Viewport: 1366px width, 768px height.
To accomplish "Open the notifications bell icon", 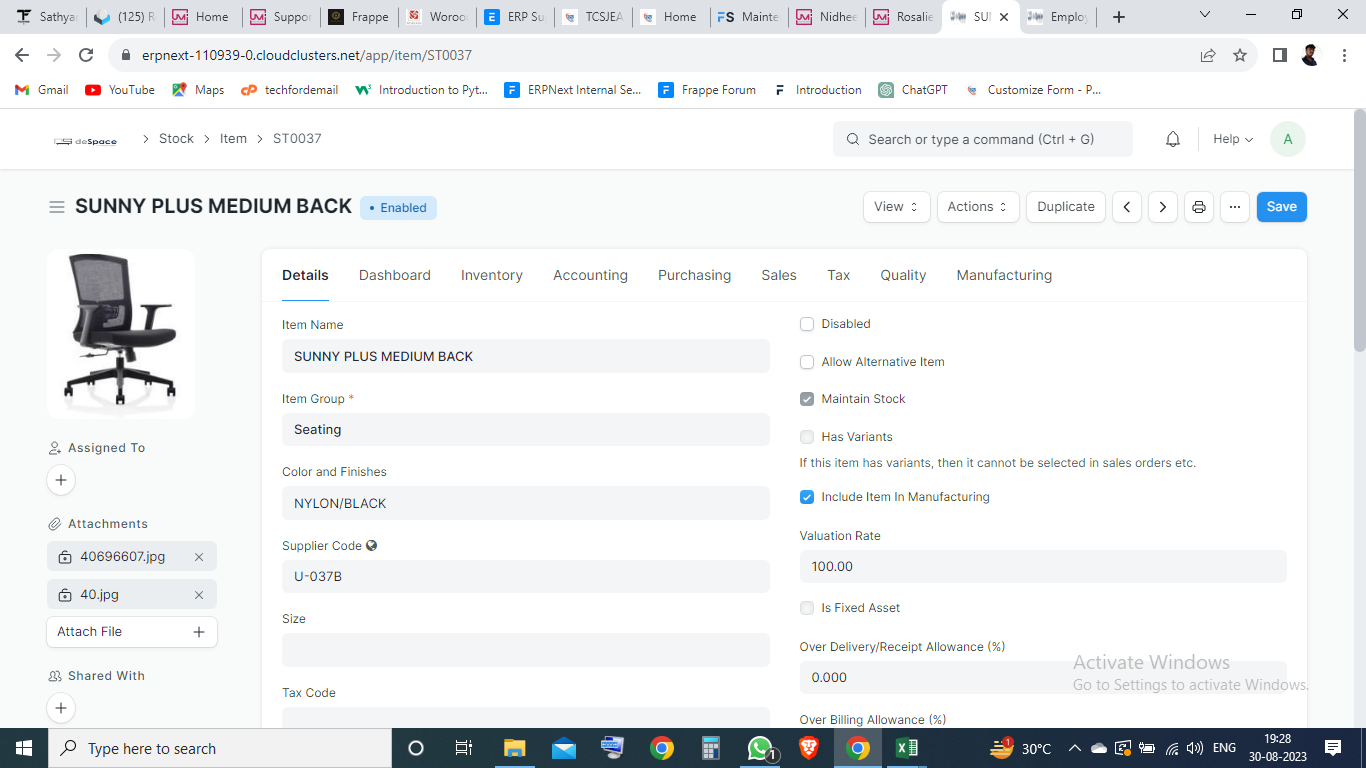I will (1173, 140).
